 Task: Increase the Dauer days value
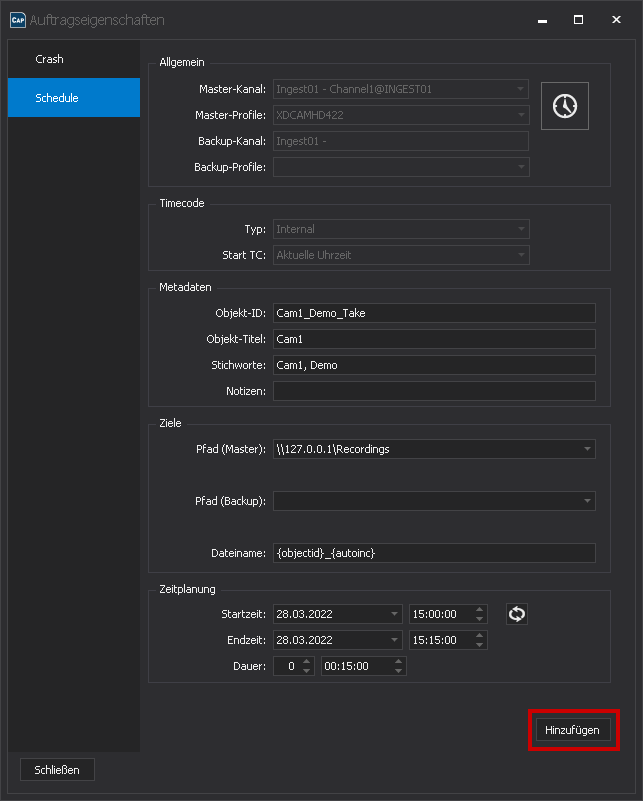coord(306,662)
